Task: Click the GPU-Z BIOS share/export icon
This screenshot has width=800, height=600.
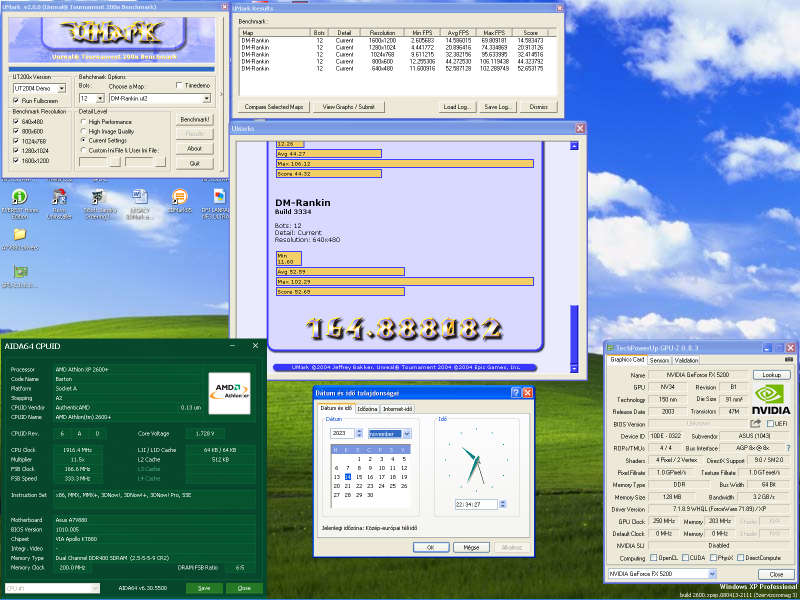Action: 756,423
